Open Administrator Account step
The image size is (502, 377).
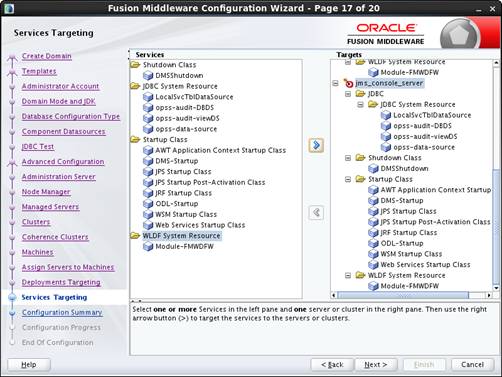60,86
